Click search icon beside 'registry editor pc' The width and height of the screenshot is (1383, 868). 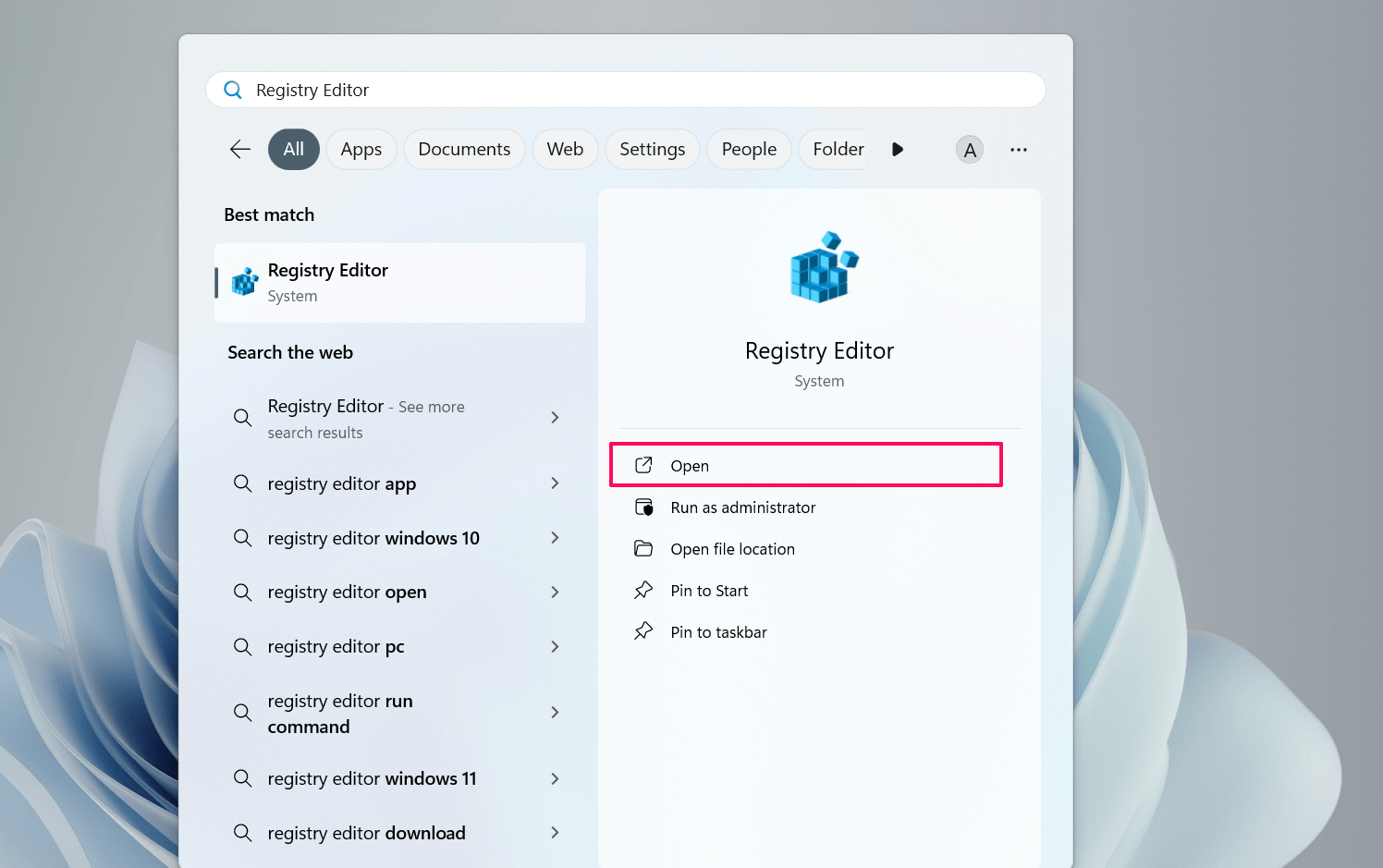tap(242, 646)
